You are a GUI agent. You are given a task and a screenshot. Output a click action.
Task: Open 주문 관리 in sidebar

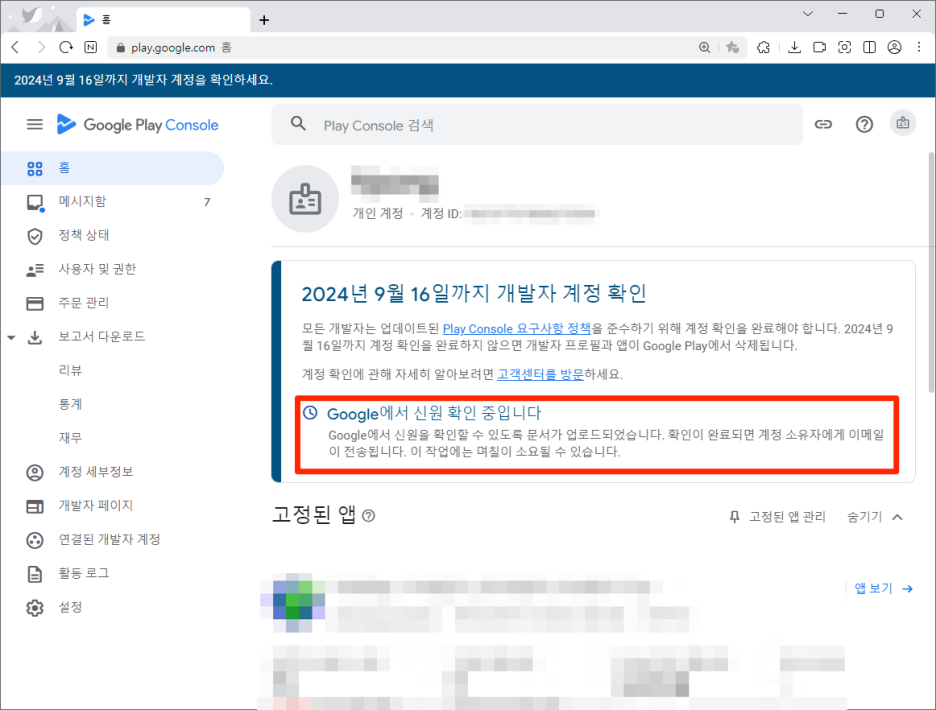pos(112,303)
